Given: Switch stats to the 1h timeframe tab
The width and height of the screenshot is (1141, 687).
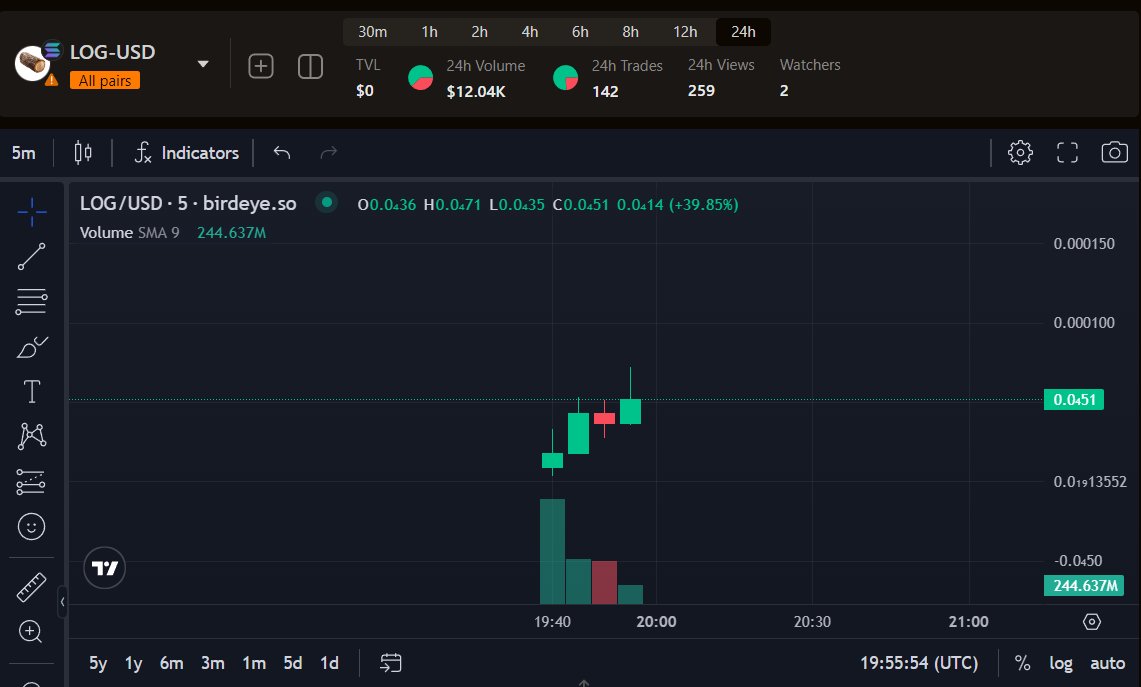Looking at the screenshot, I should (429, 31).
